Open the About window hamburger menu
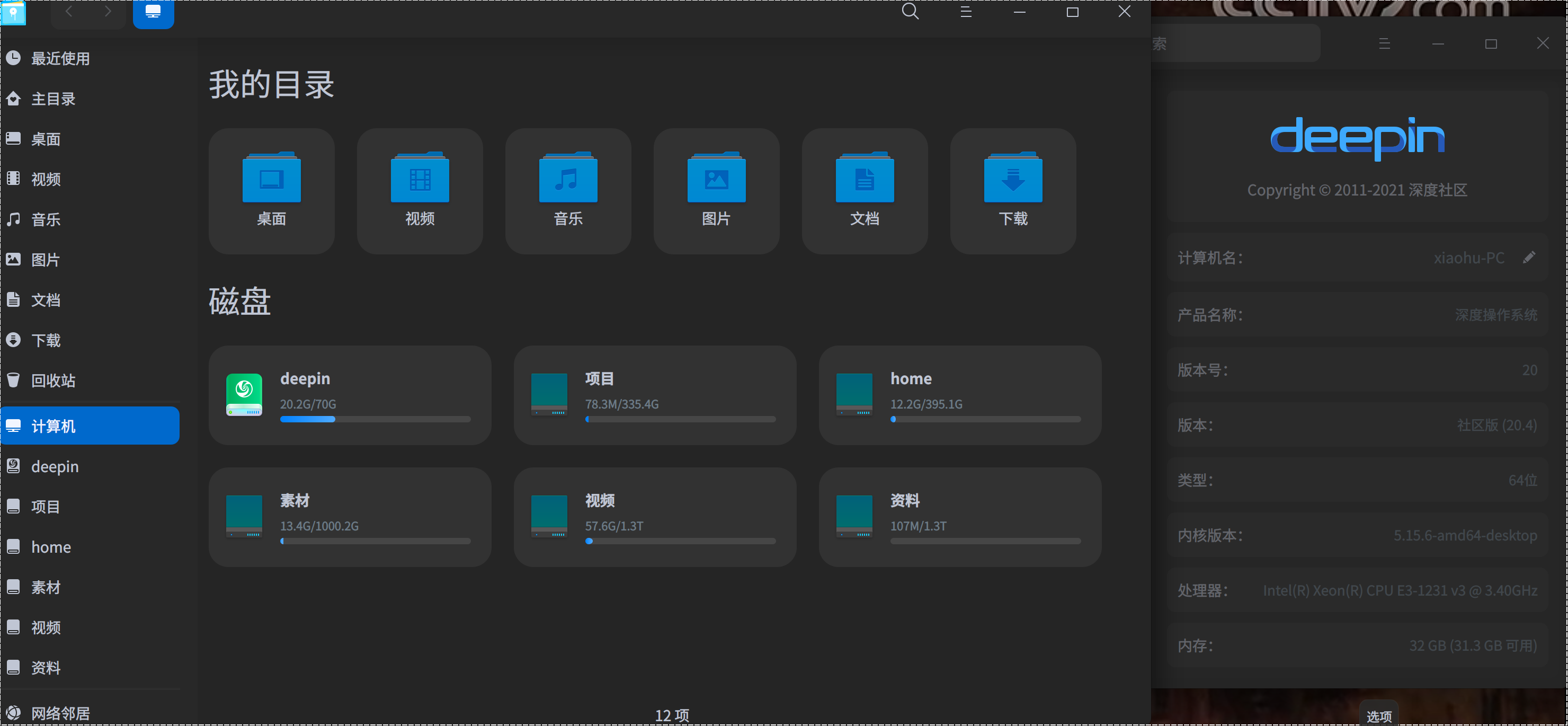The width and height of the screenshot is (1568, 726). (1385, 42)
